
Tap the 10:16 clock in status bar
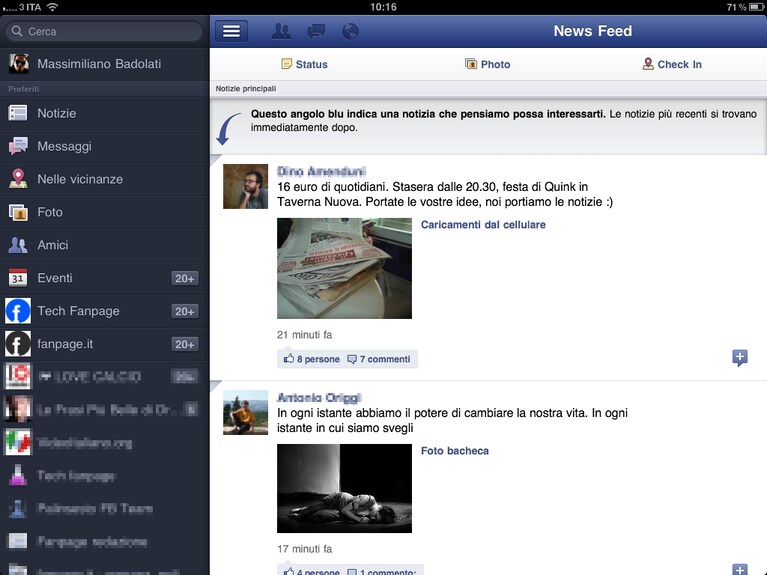point(383,7)
